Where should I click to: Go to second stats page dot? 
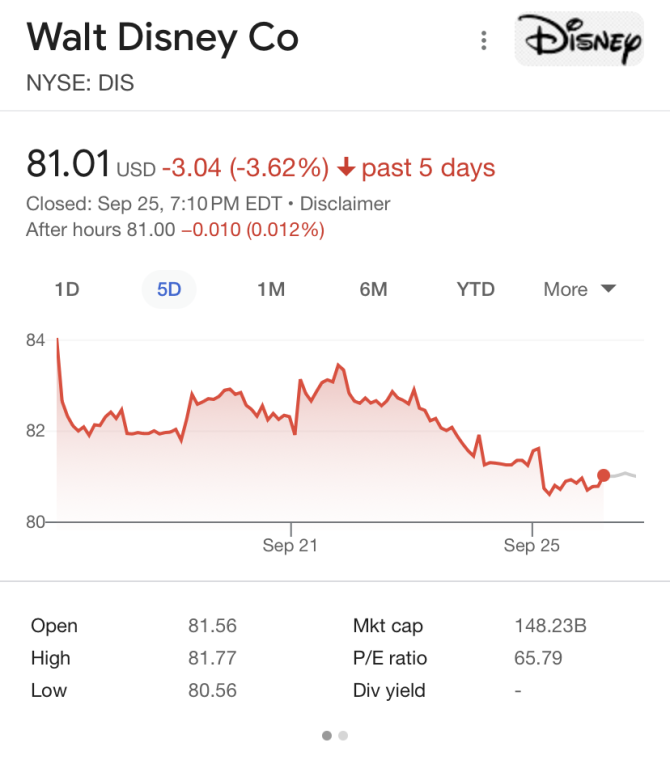pyautogui.click(x=343, y=735)
